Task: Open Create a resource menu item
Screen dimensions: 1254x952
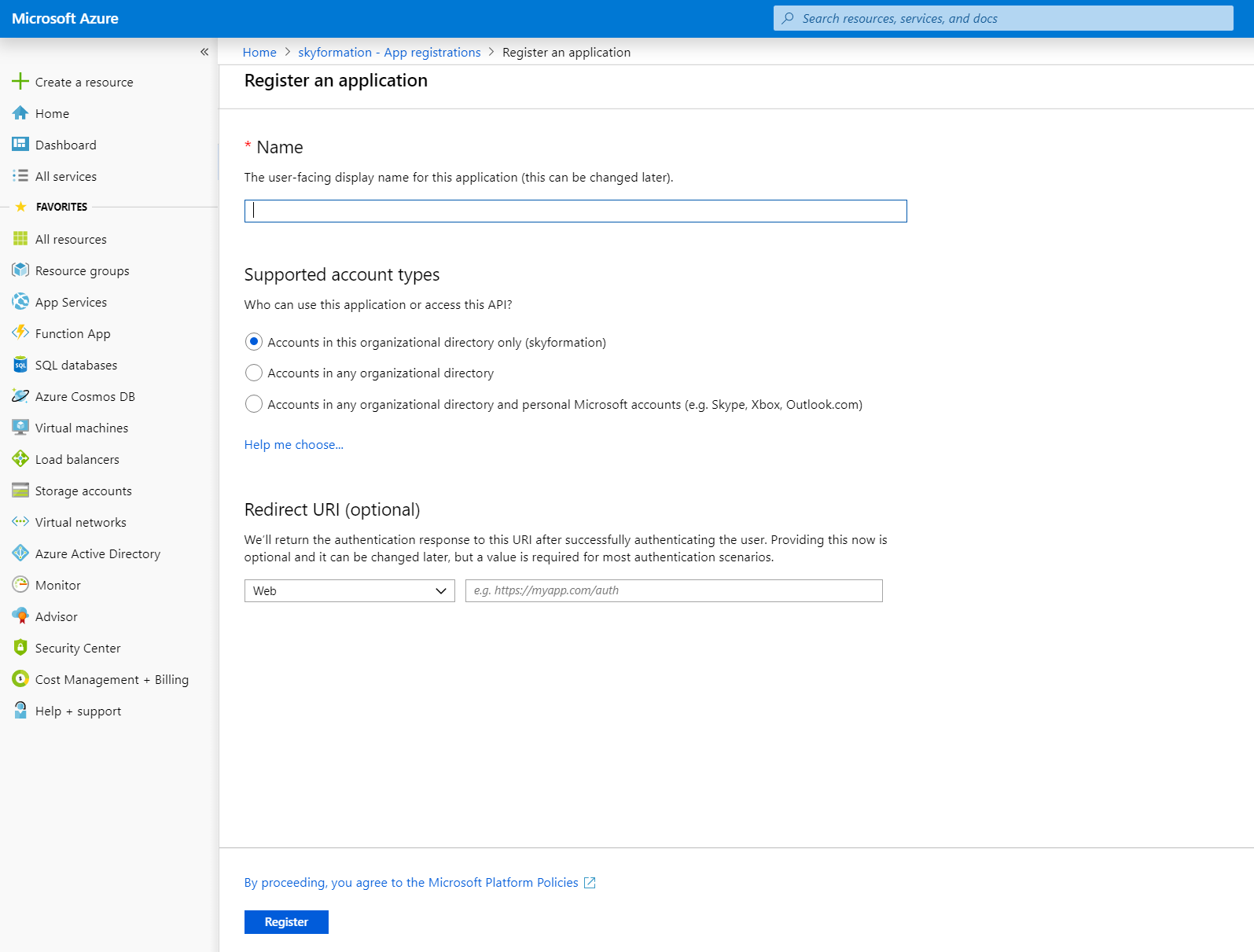Action: pos(84,82)
